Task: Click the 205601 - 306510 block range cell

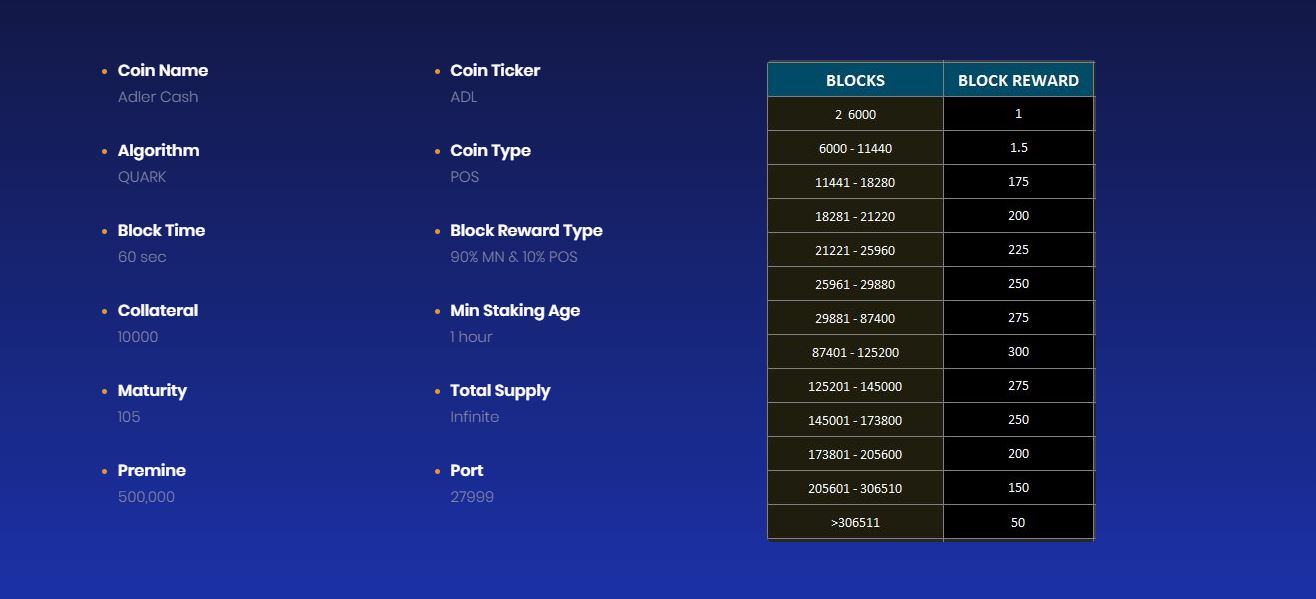Action: (x=855, y=488)
